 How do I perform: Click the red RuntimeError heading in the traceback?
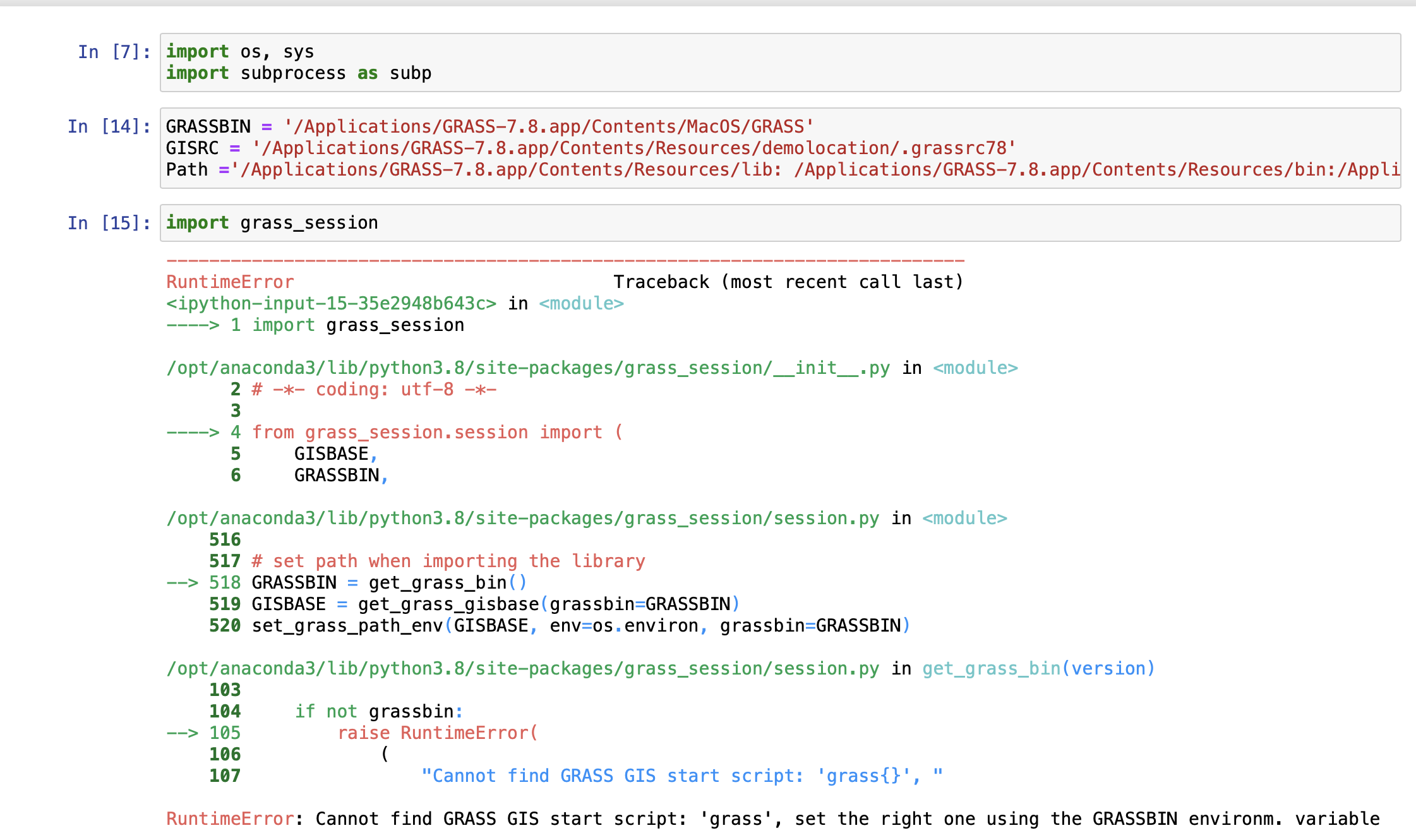pyautogui.click(x=231, y=282)
